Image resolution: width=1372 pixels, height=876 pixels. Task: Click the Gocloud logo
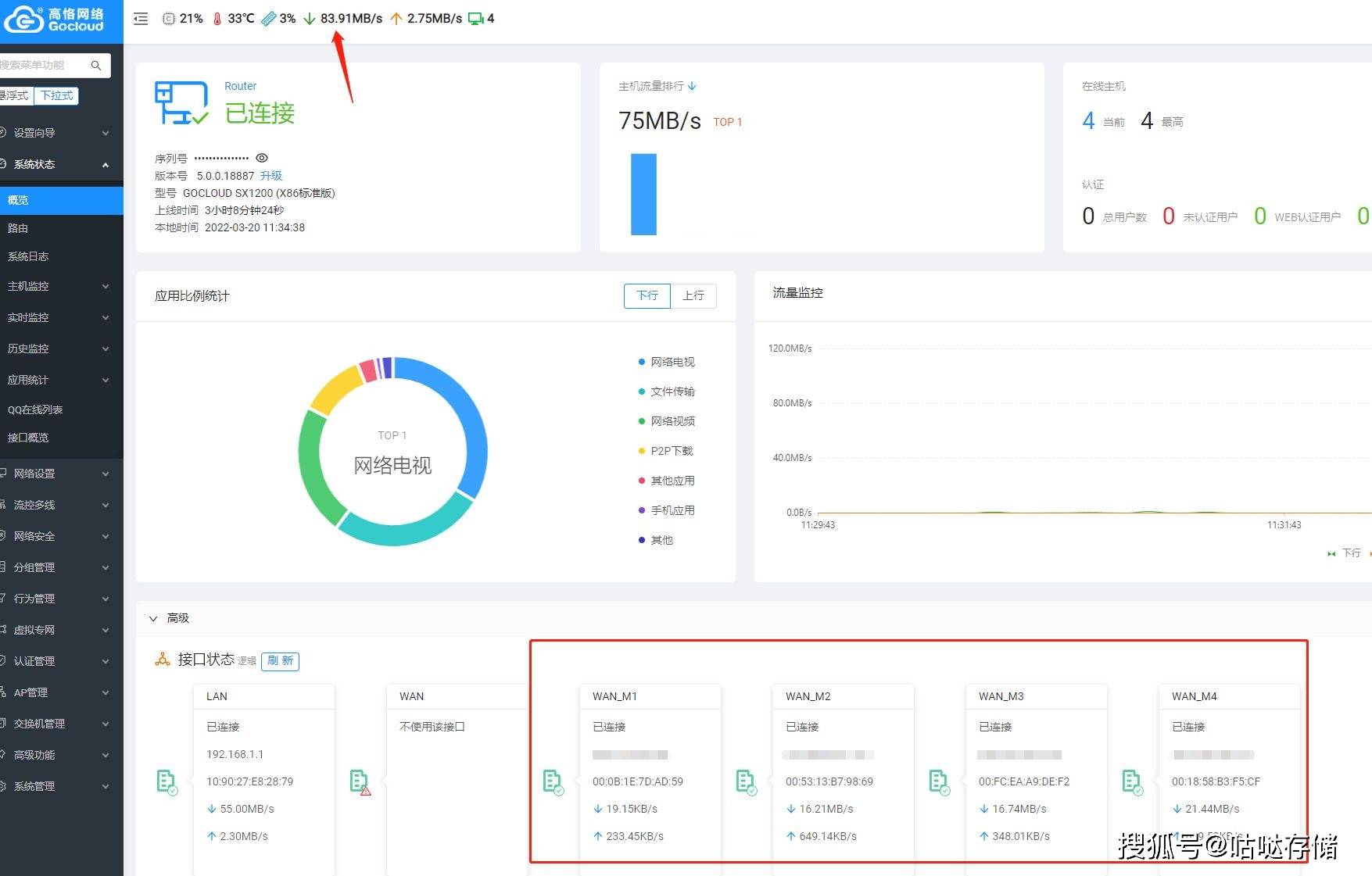click(55, 20)
